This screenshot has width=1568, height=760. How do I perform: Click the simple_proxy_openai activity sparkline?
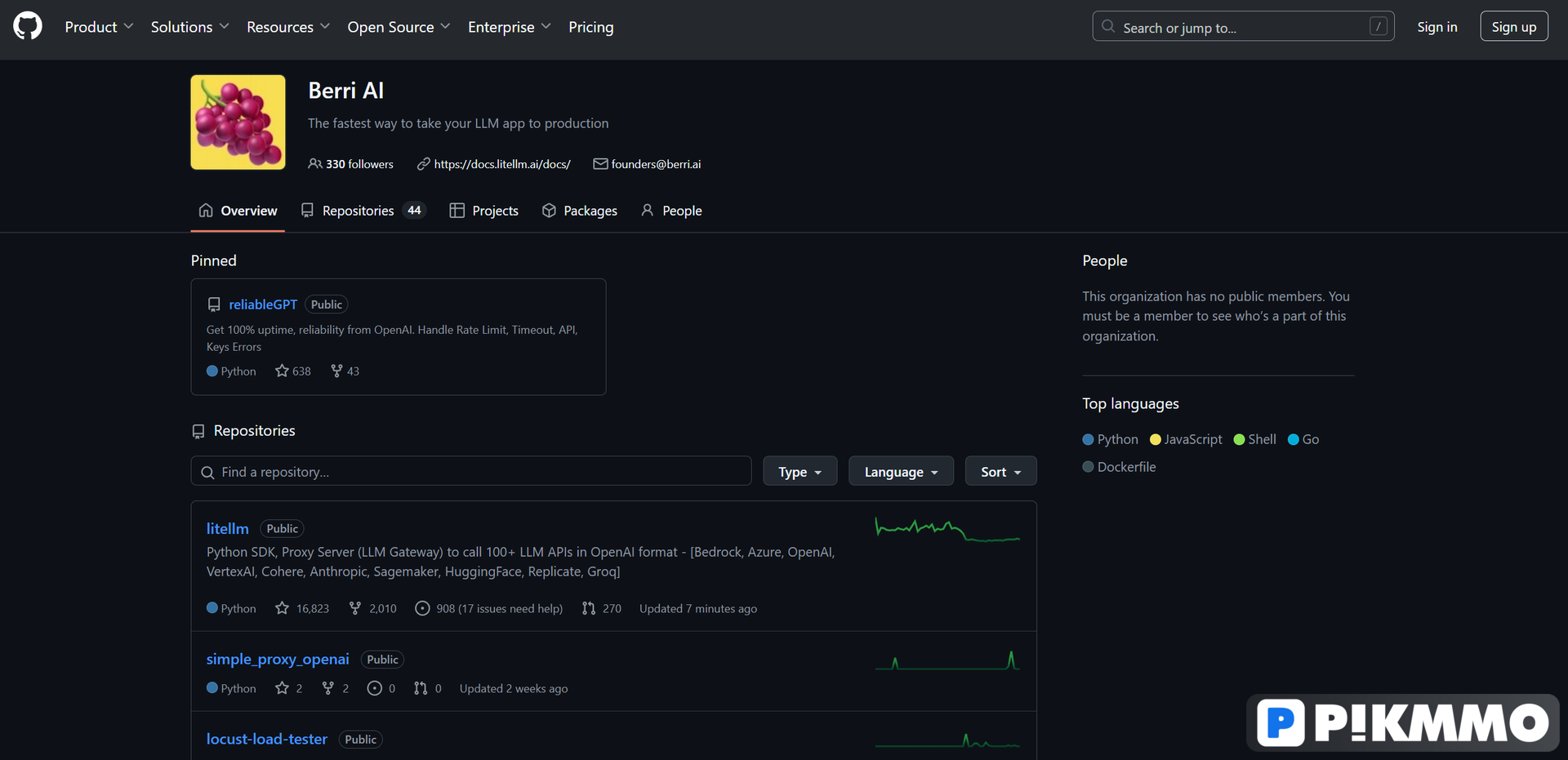click(947, 660)
